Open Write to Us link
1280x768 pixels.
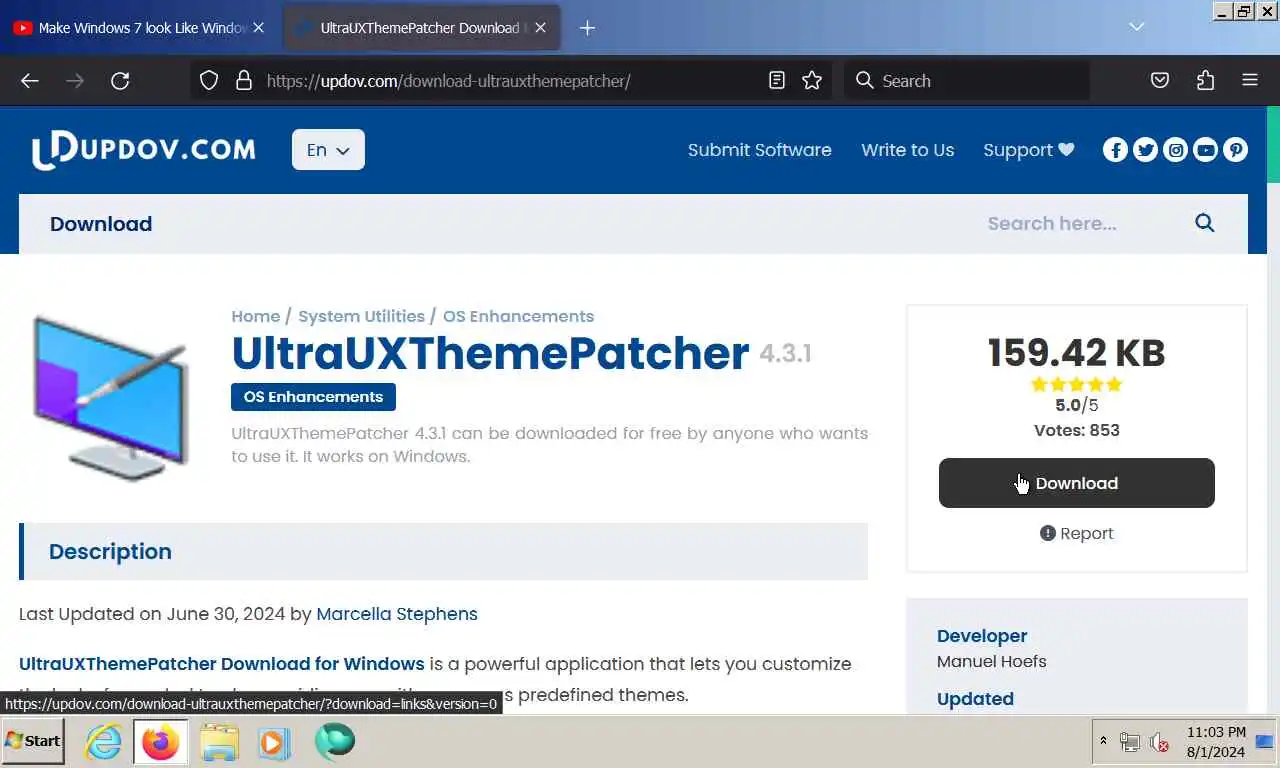[907, 150]
